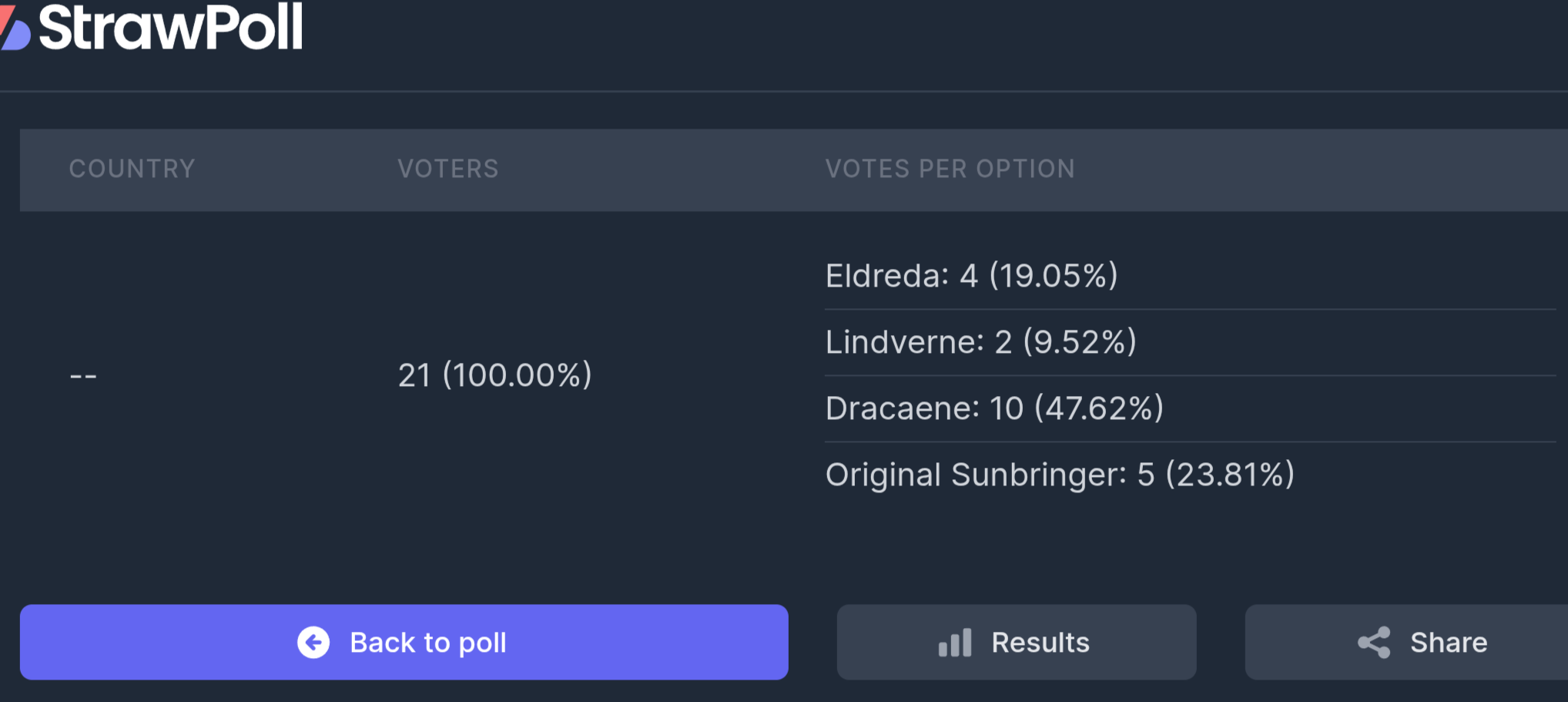
Task: Share this poll
Action: tap(1406, 642)
